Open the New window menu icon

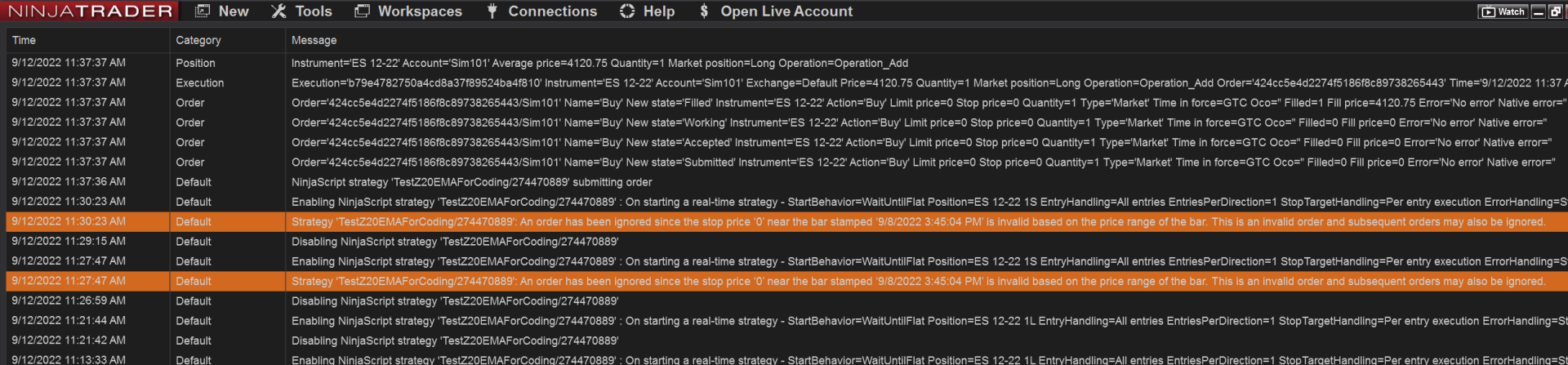[x=203, y=11]
